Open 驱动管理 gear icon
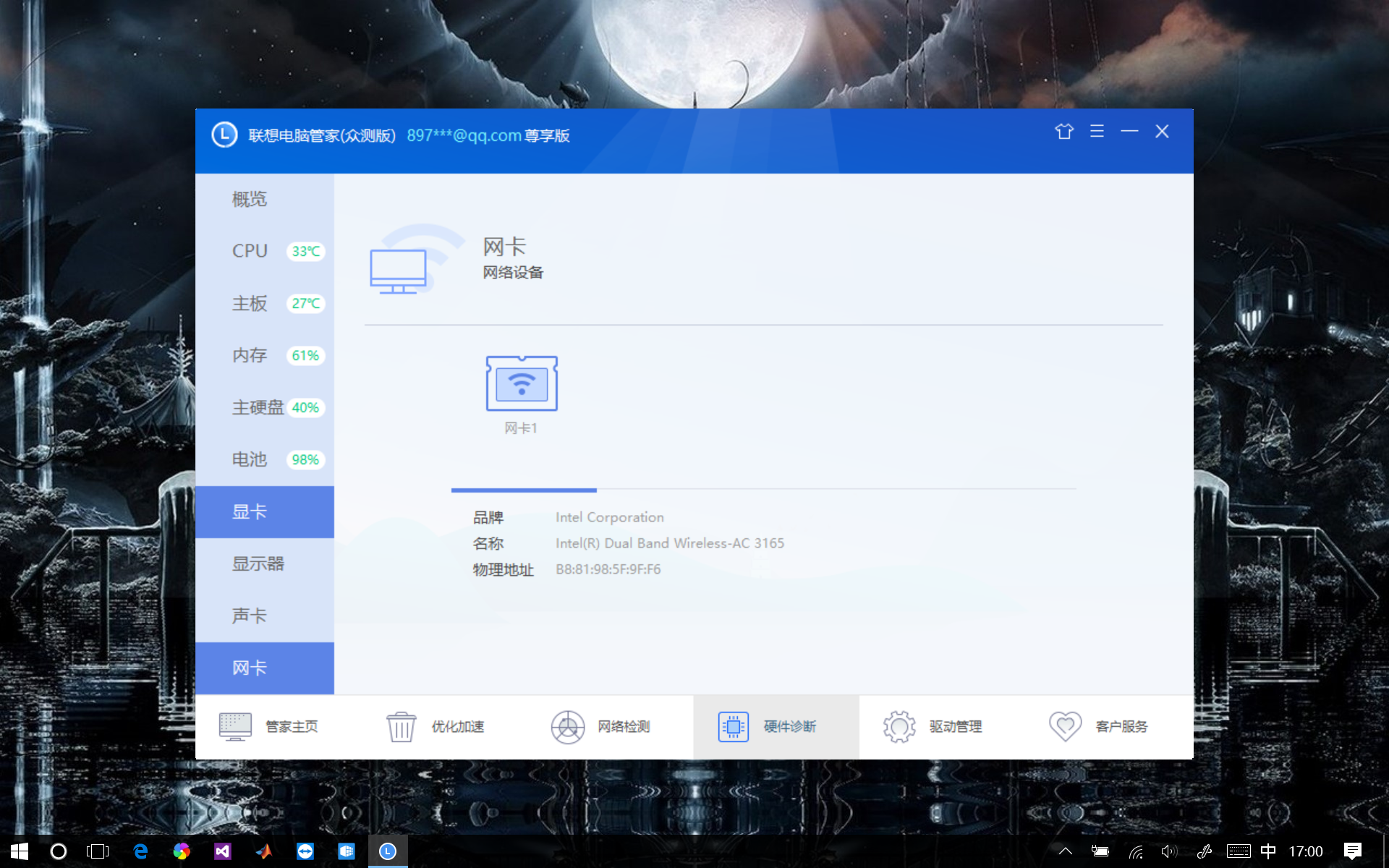Viewport: 1389px width, 868px height. (x=899, y=727)
